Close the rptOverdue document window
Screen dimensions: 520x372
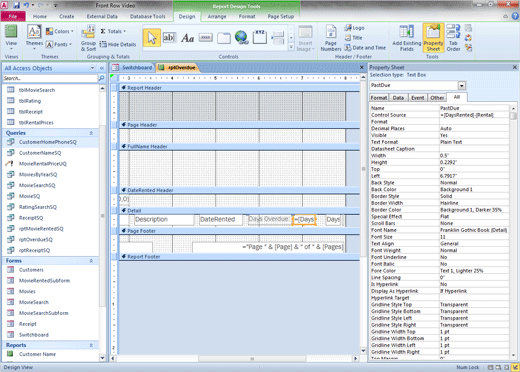click(362, 67)
